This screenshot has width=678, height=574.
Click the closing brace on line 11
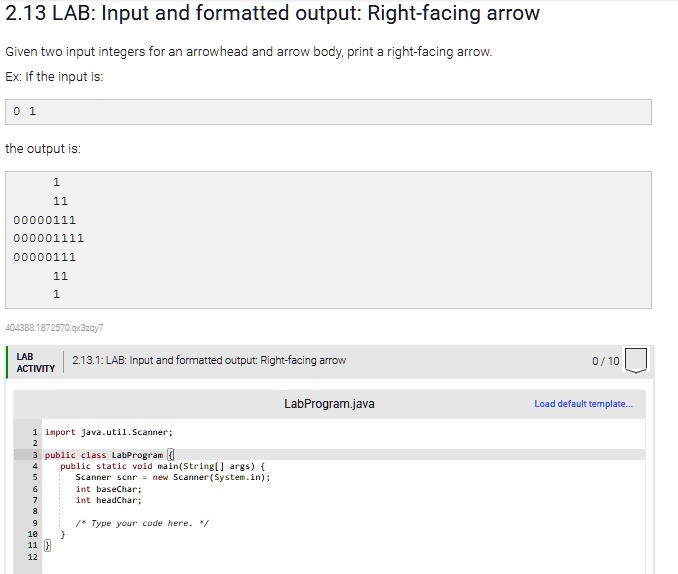click(47, 545)
